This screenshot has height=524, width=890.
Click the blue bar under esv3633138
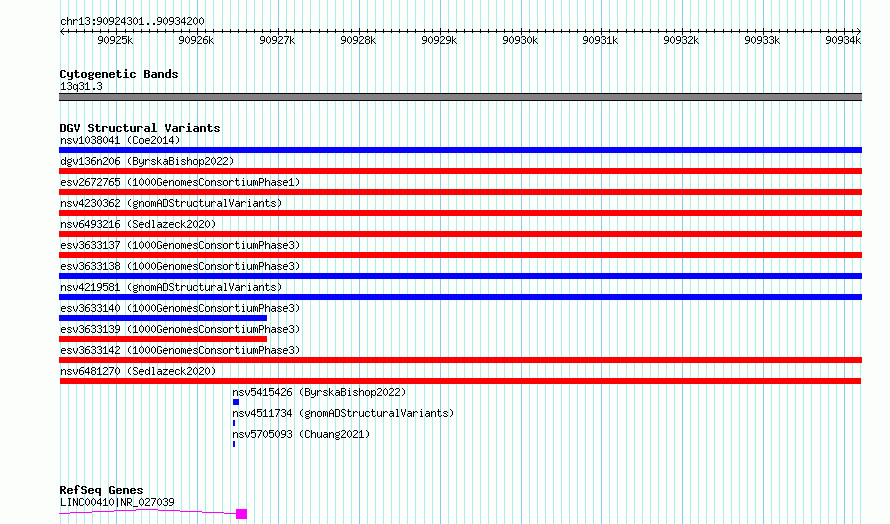(460, 276)
